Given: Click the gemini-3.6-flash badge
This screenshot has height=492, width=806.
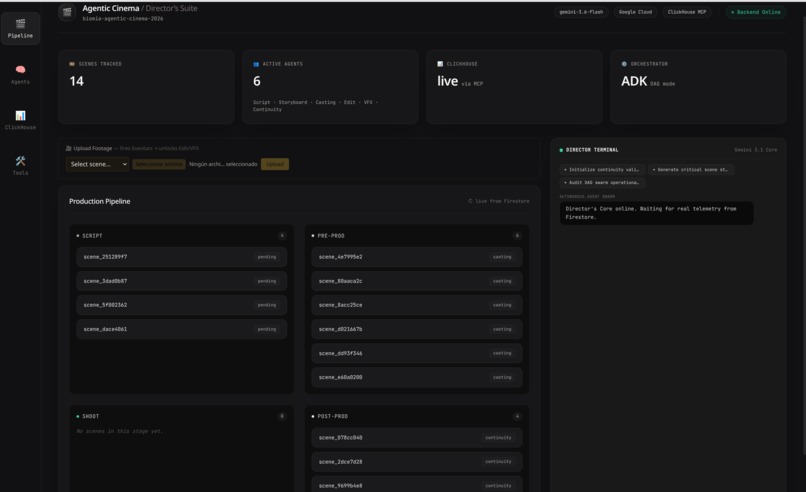Looking at the screenshot, I should click(581, 12).
